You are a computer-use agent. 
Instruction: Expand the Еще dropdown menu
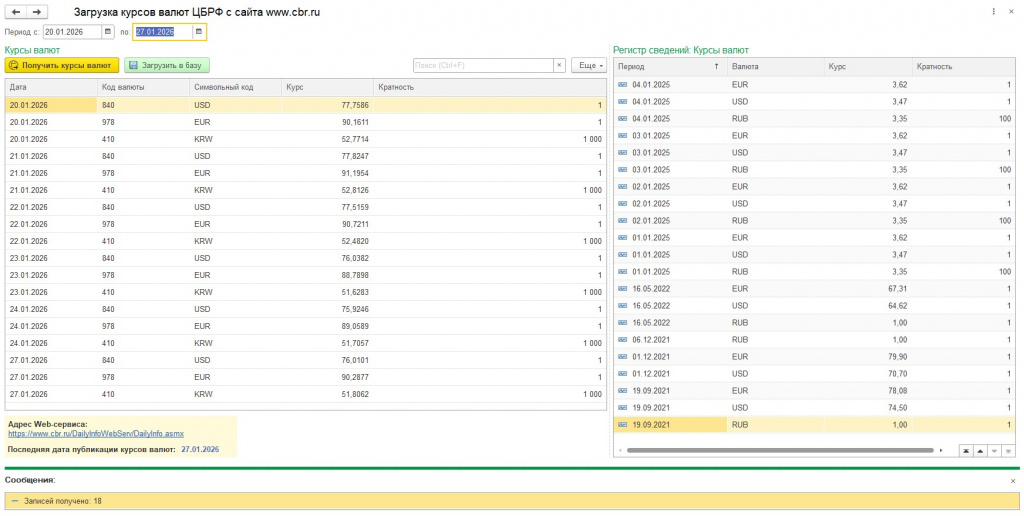tap(588, 65)
